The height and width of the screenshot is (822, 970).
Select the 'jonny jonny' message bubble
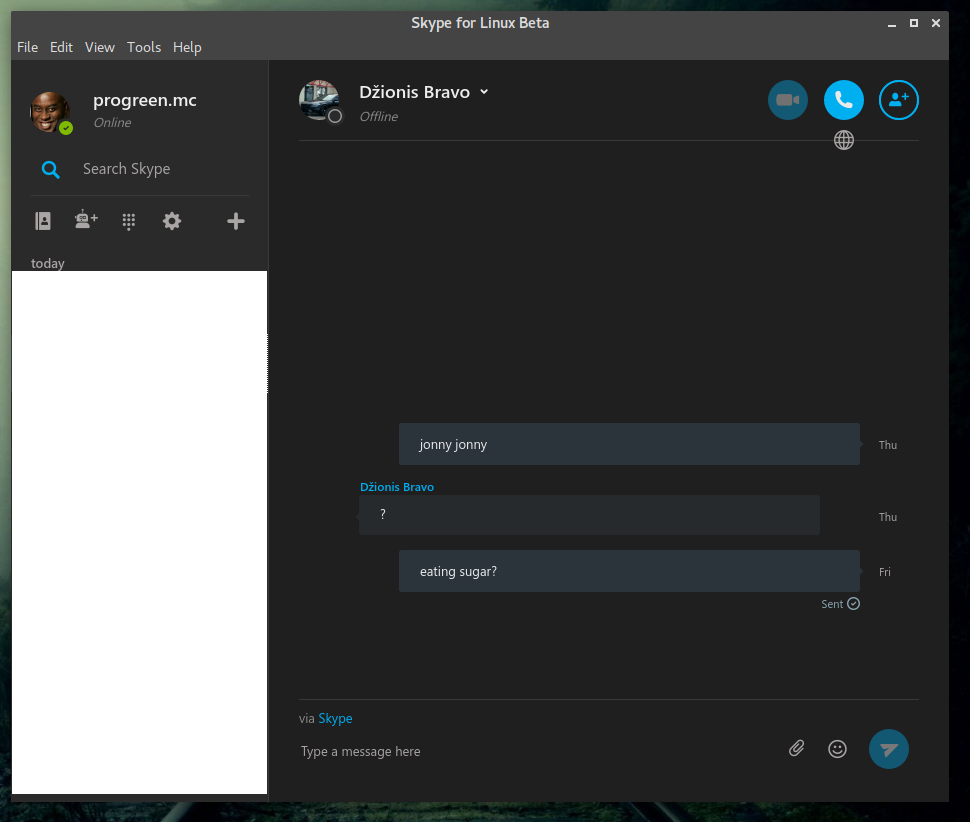(x=629, y=444)
